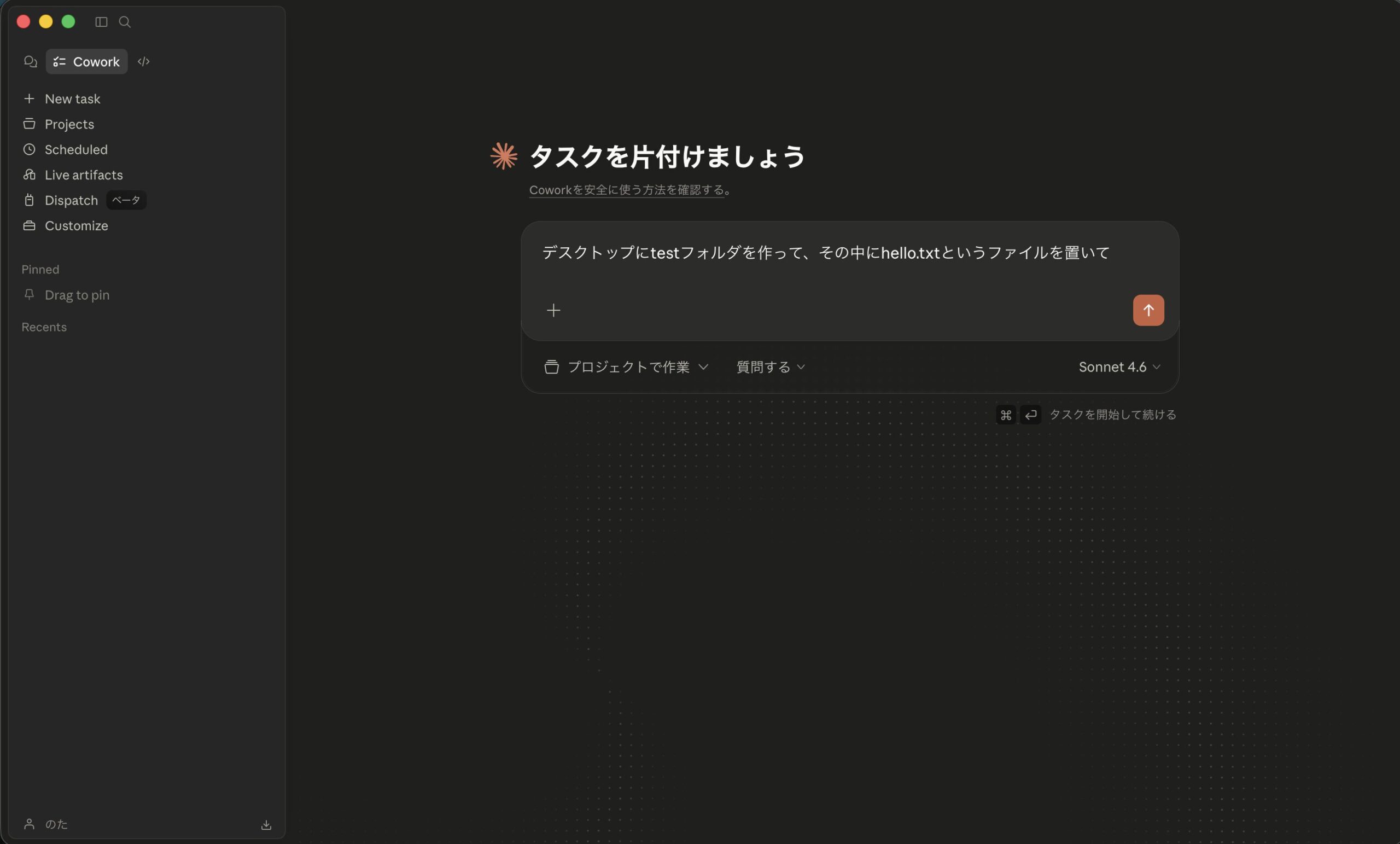This screenshot has height=844, width=1400.
Task: Click the タスクを開始して続ける hint text
Action: point(1112,415)
